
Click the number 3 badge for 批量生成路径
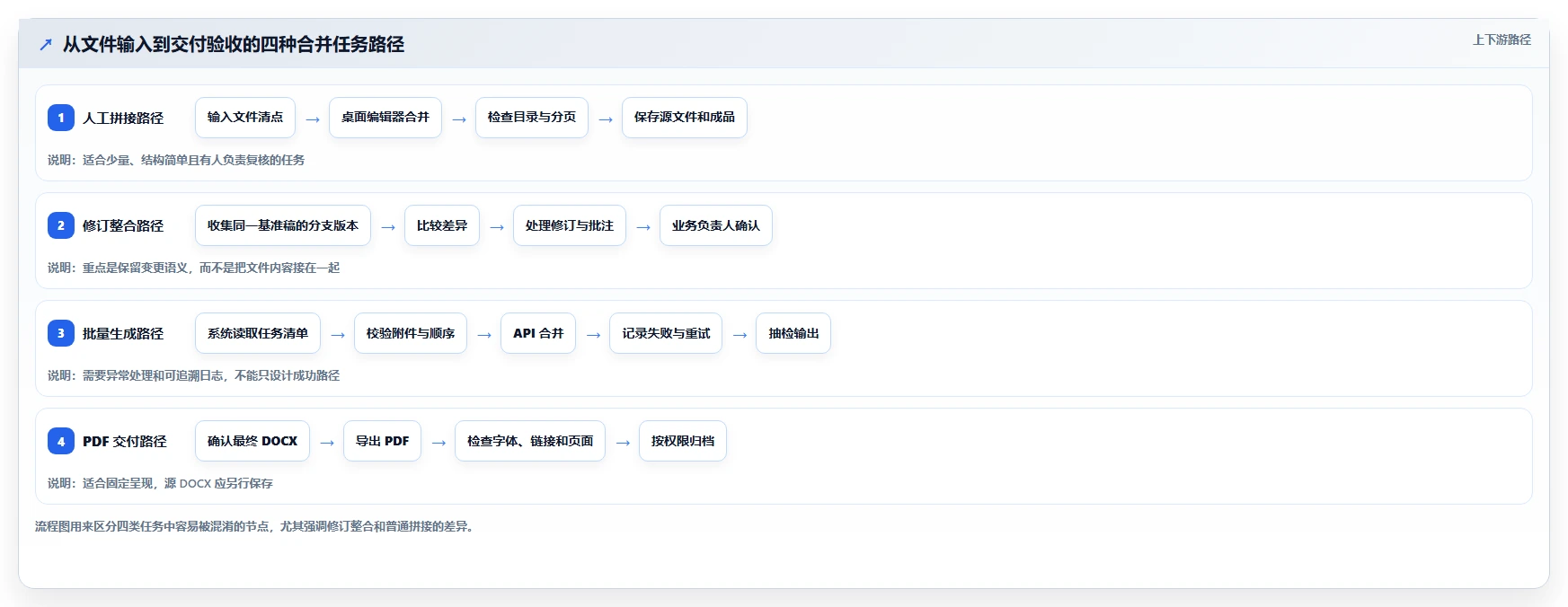click(x=61, y=333)
